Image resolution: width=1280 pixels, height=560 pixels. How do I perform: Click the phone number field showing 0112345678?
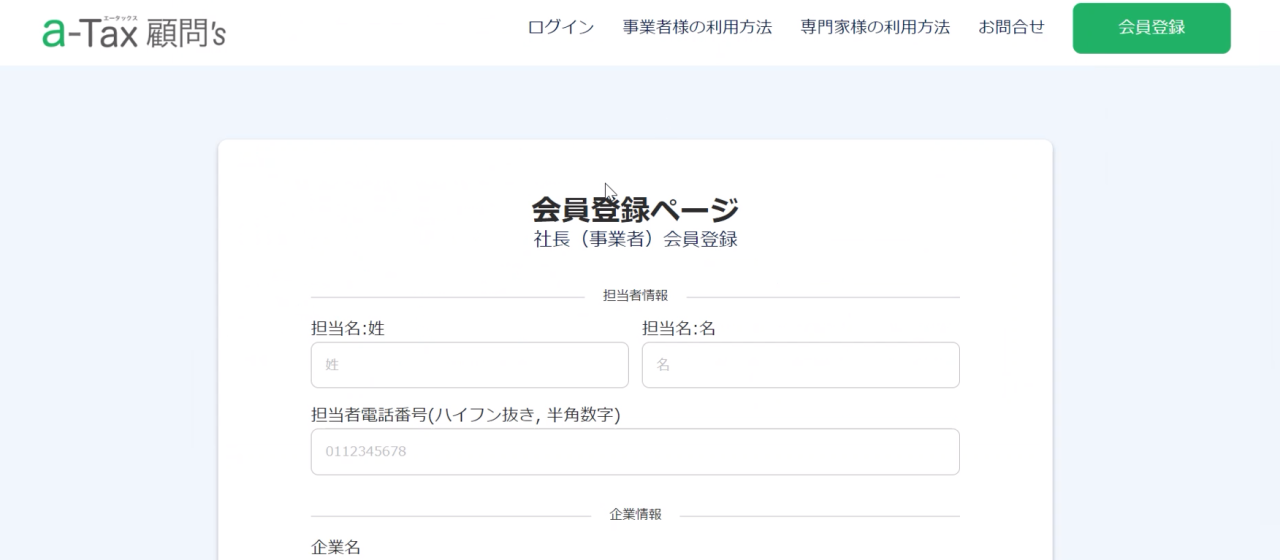pyautogui.click(x=635, y=452)
